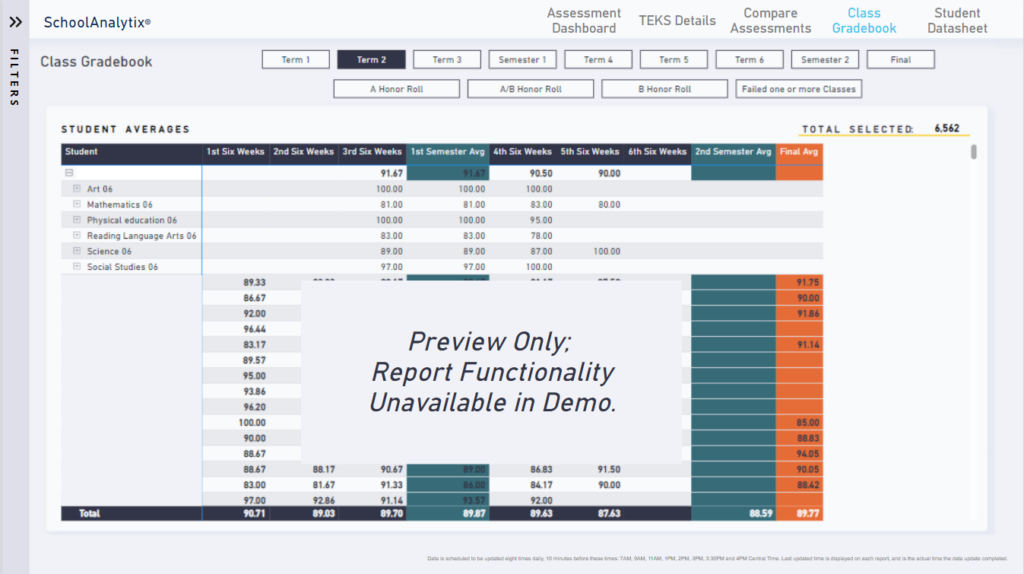Image resolution: width=1024 pixels, height=574 pixels.
Task: Go to Compare Assessments tab
Action: click(x=770, y=21)
